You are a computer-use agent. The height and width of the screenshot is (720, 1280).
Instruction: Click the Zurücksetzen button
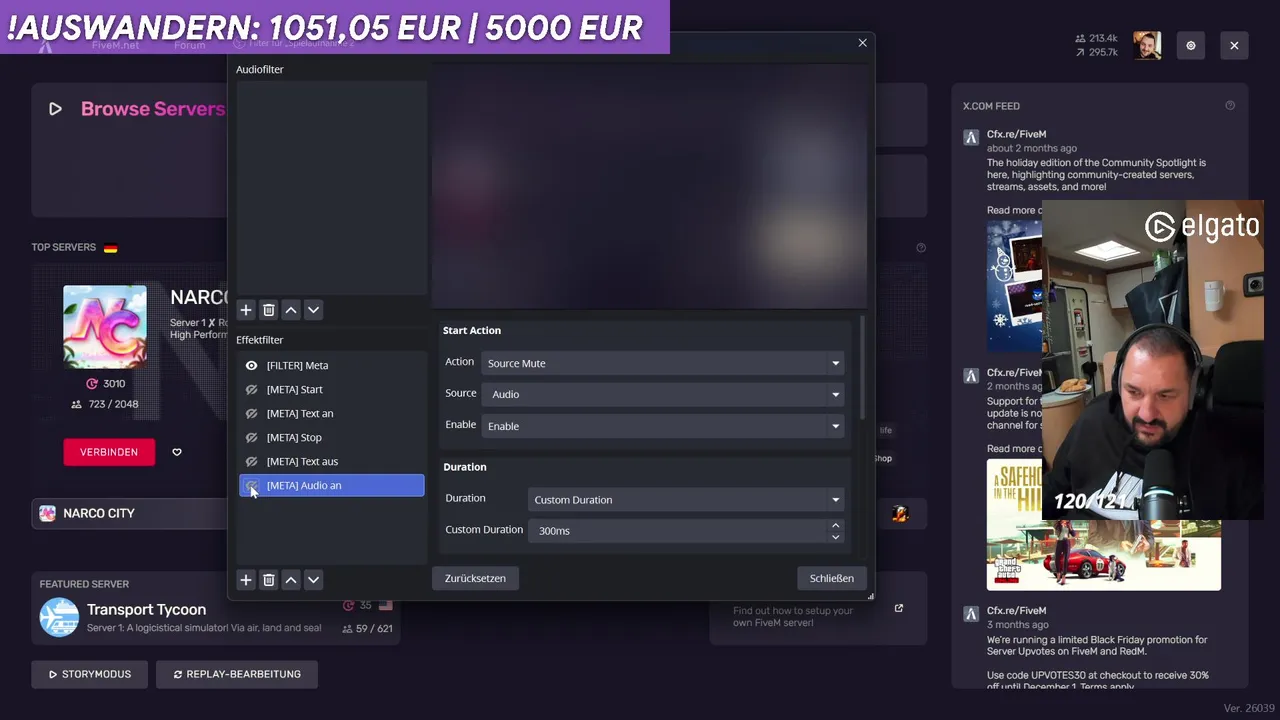click(x=475, y=578)
